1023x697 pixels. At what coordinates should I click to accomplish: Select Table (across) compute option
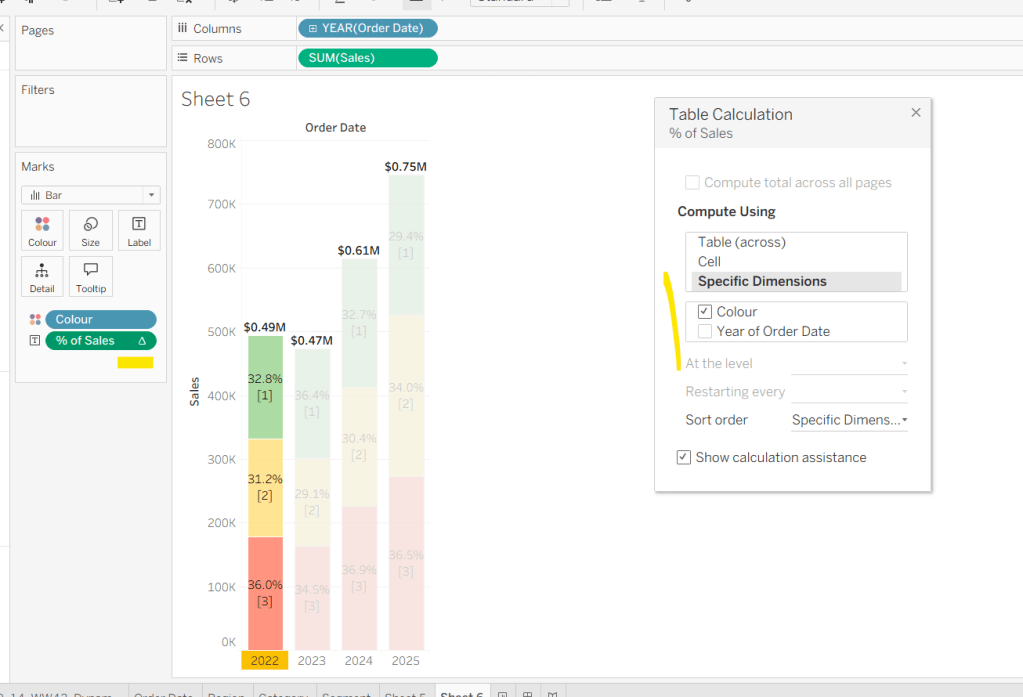(x=741, y=242)
